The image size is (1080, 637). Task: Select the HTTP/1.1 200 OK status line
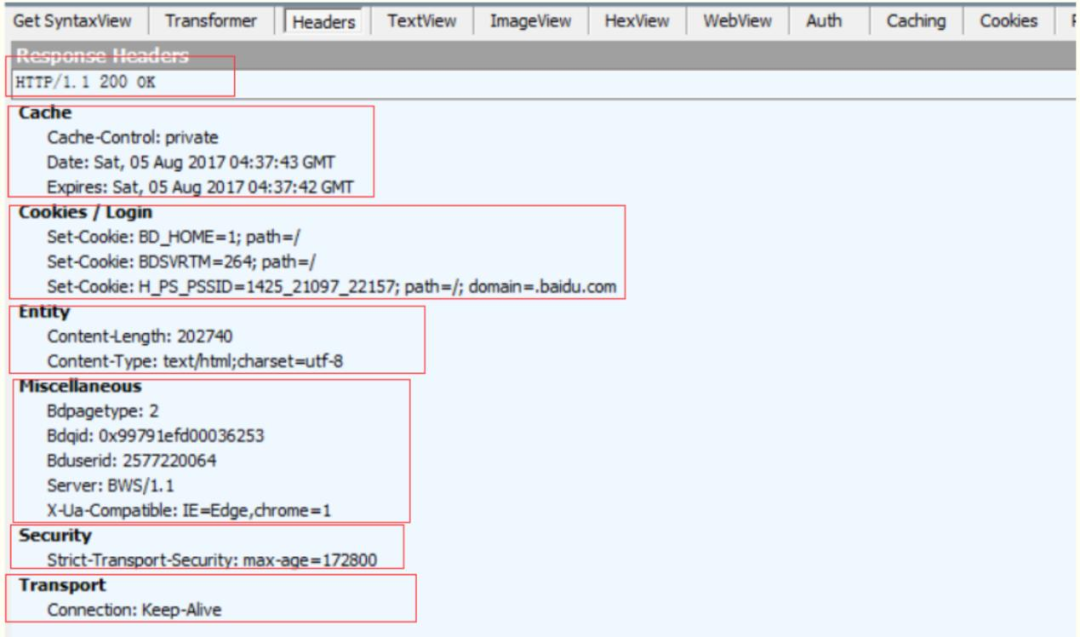tap(85, 83)
